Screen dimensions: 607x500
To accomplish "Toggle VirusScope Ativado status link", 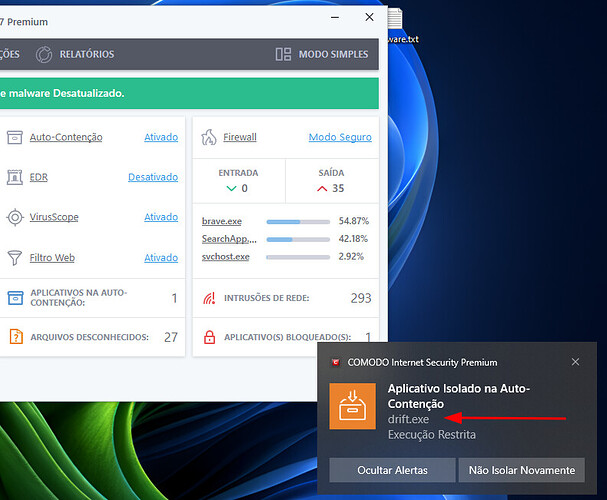I will click(161, 217).
